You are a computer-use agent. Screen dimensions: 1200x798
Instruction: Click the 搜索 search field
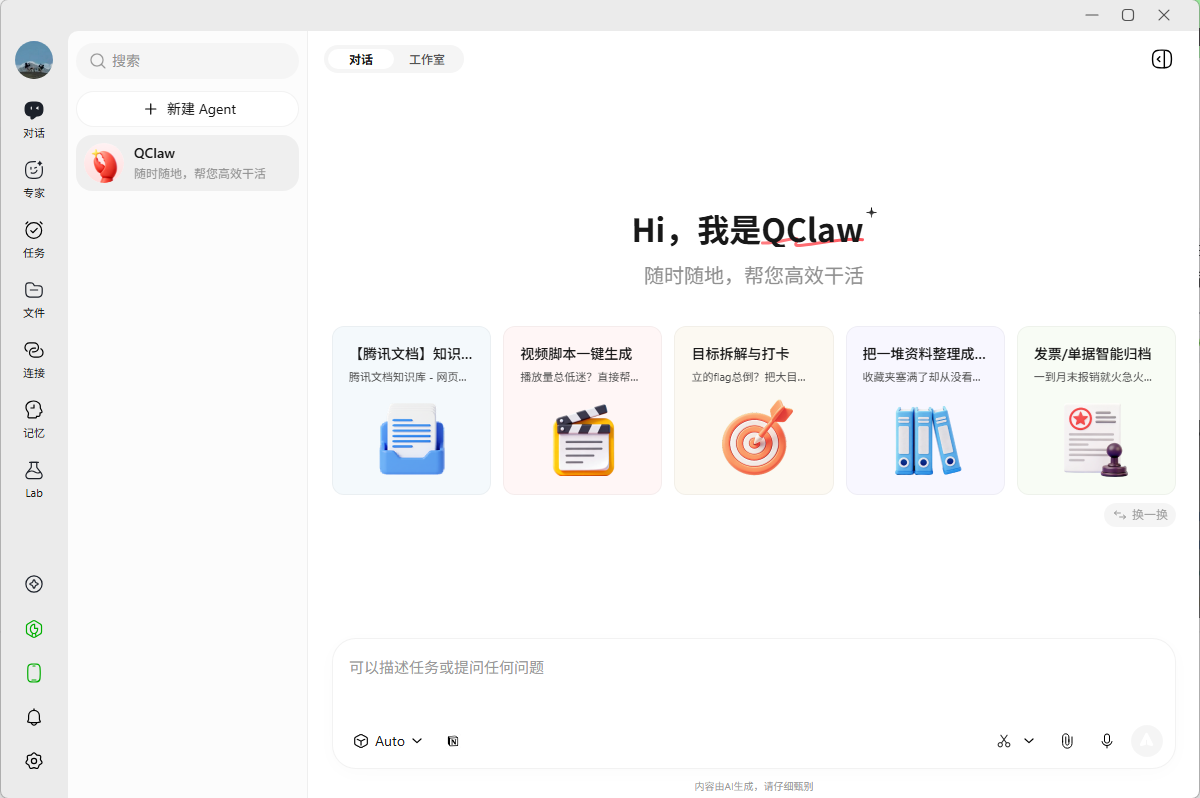(188, 60)
